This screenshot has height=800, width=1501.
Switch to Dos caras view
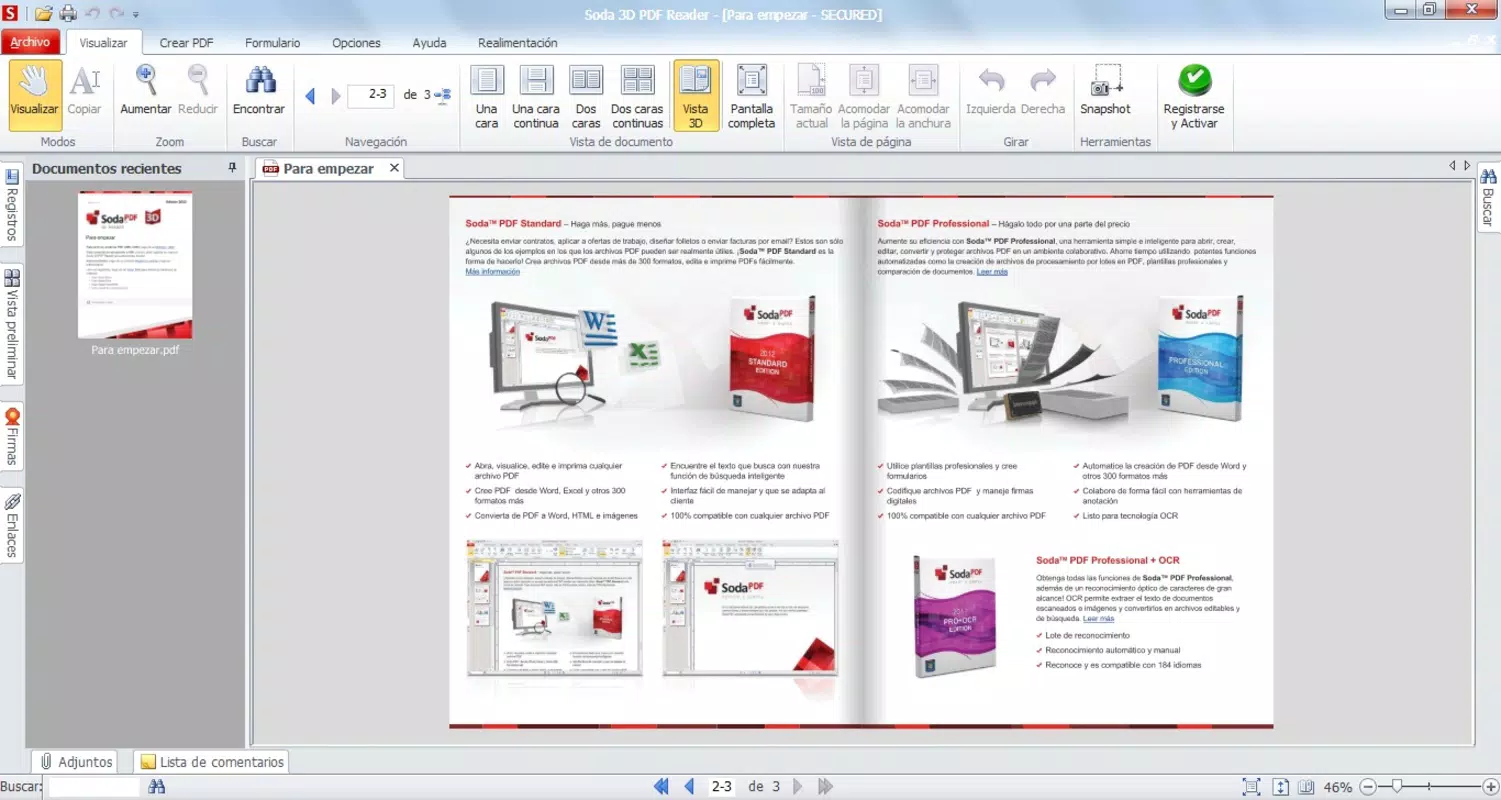click(x=586, y=95)
